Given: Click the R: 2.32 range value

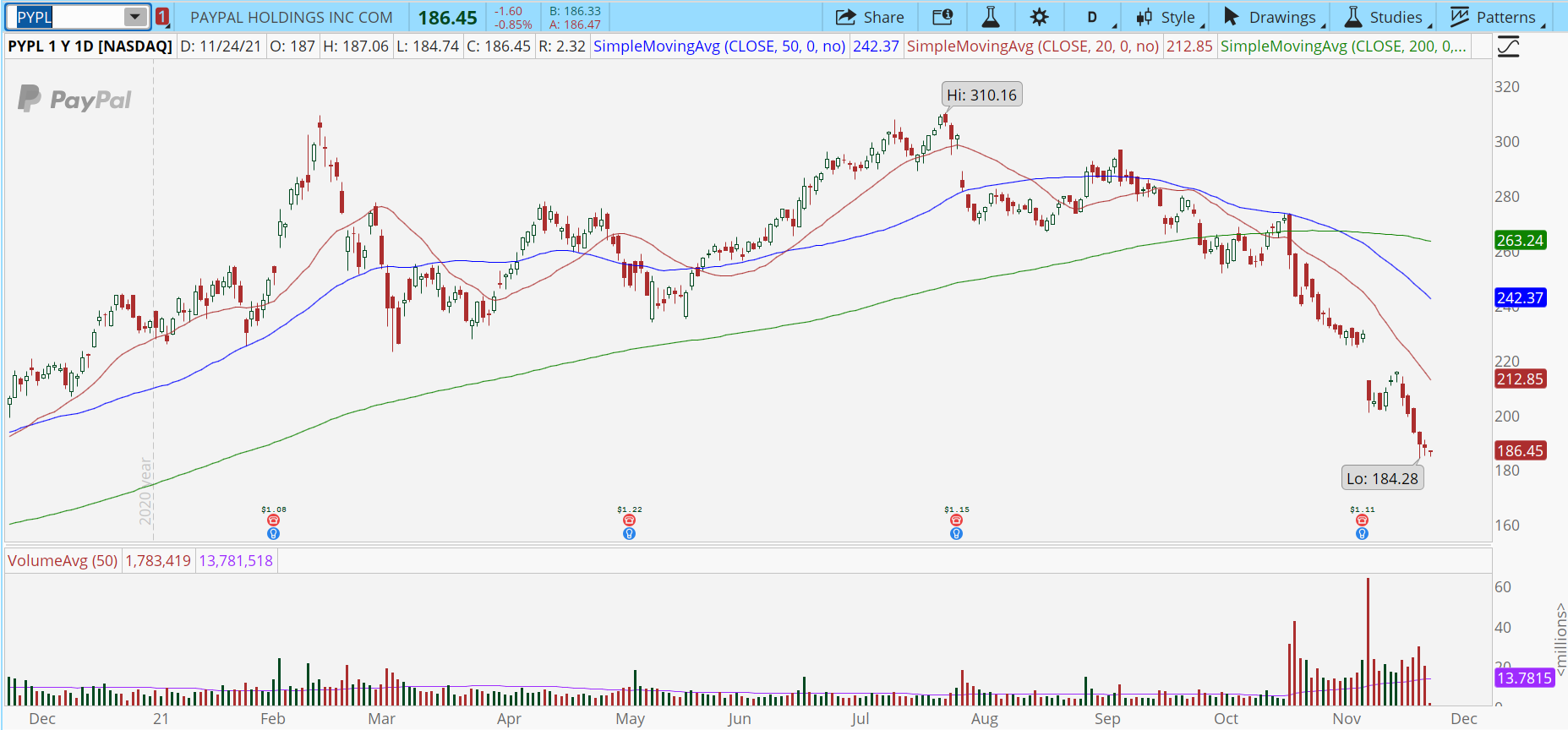Looking at the screenshot, I should 562,46.
